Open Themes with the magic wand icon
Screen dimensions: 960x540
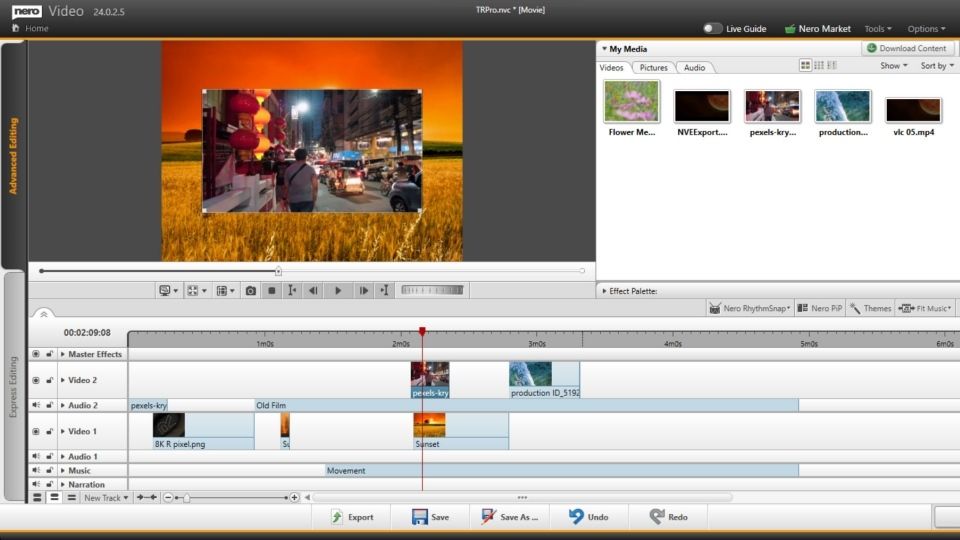coord(870,308)
